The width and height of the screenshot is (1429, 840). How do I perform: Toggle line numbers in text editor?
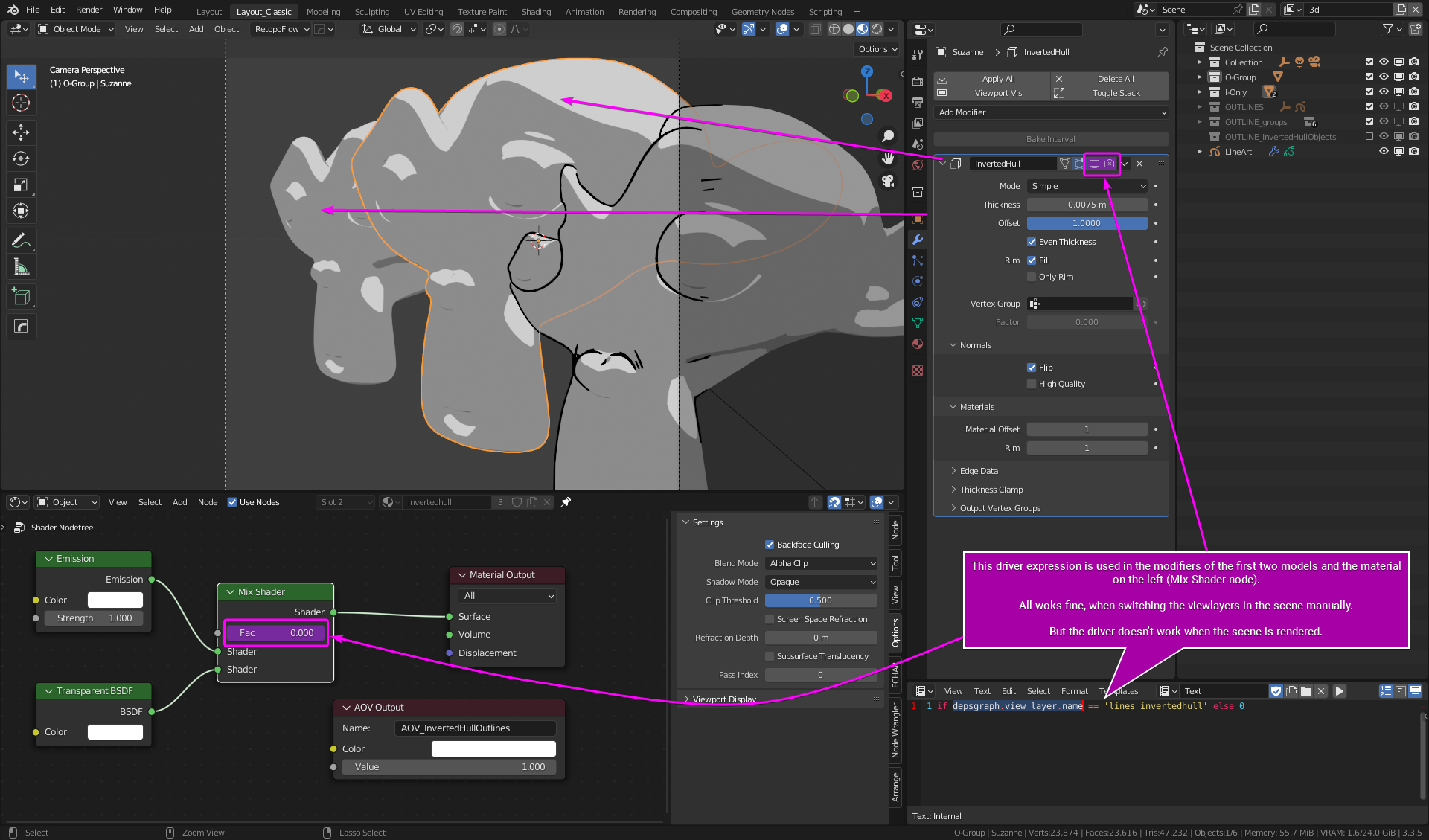pyautogui.click(x=1386, y=691)
